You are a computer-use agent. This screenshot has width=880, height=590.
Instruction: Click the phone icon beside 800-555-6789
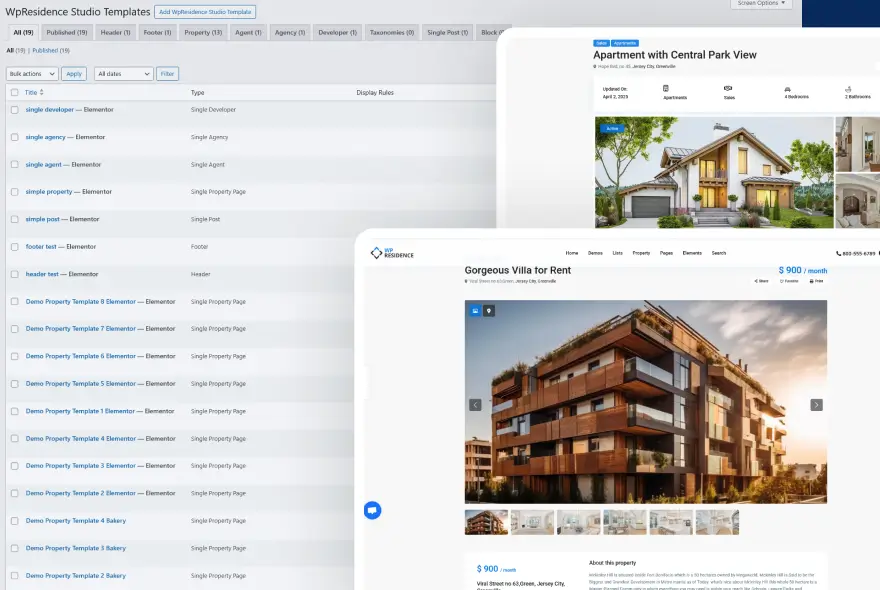click(x=838, y=254)
